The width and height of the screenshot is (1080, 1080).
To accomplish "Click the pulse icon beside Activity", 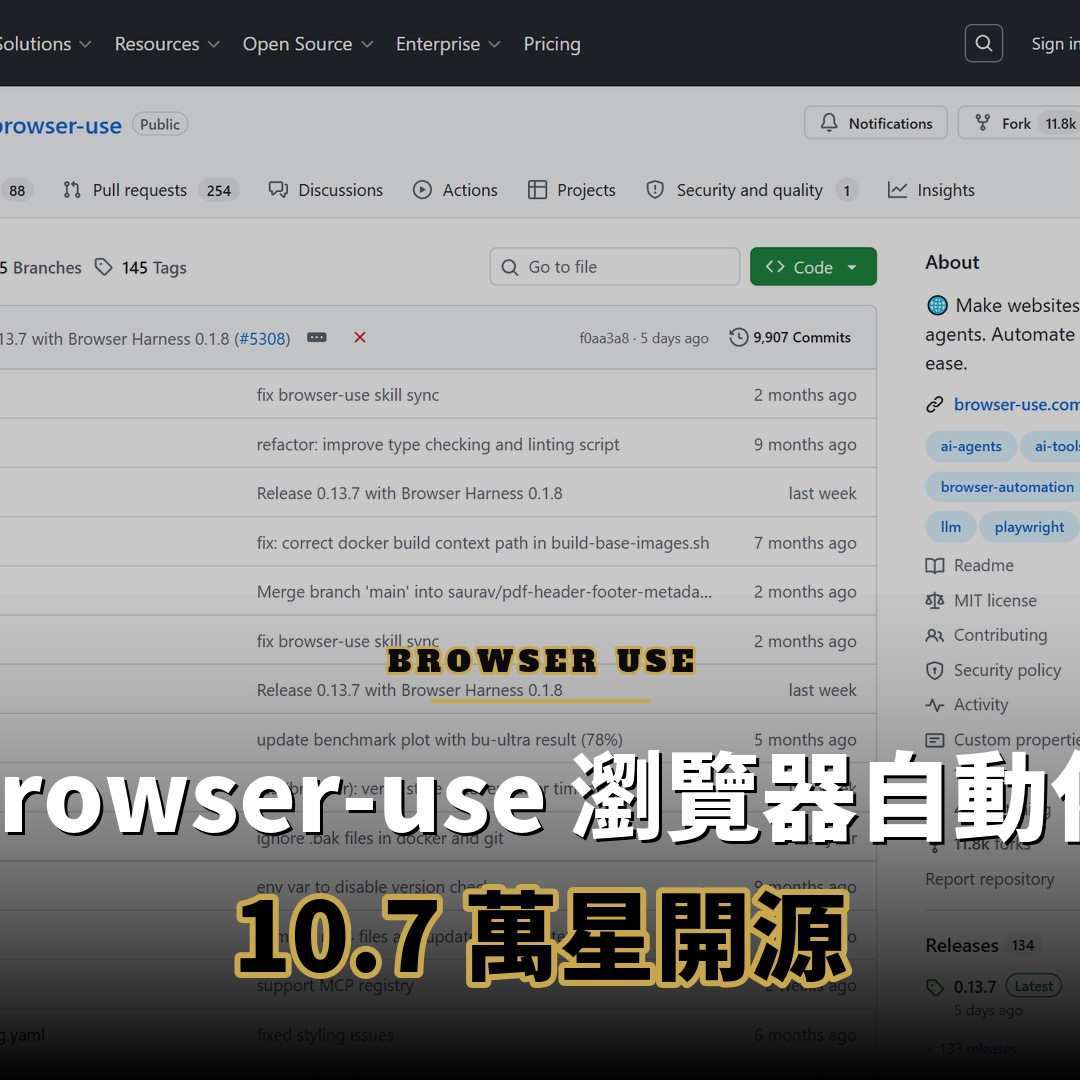I will 935,705.
